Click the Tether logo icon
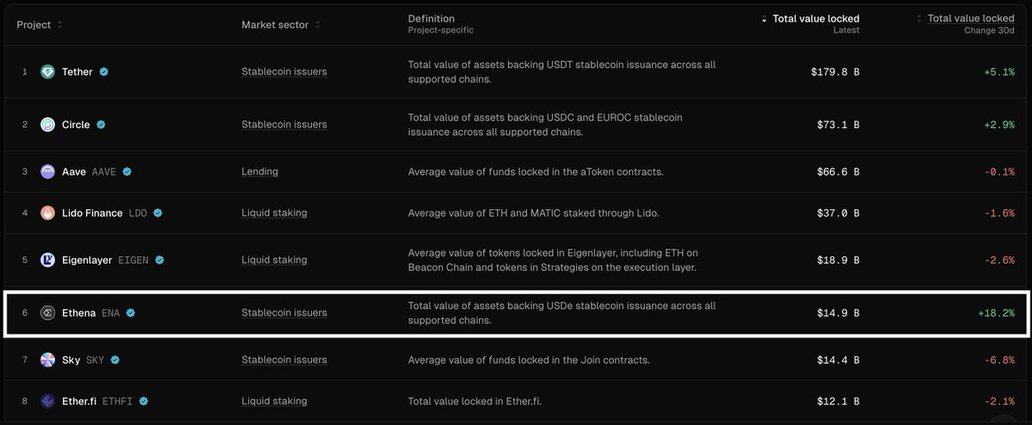Image resolution: width=1032 pixels, height=425 pixels. pyautogui.click(x=48, y=72)
